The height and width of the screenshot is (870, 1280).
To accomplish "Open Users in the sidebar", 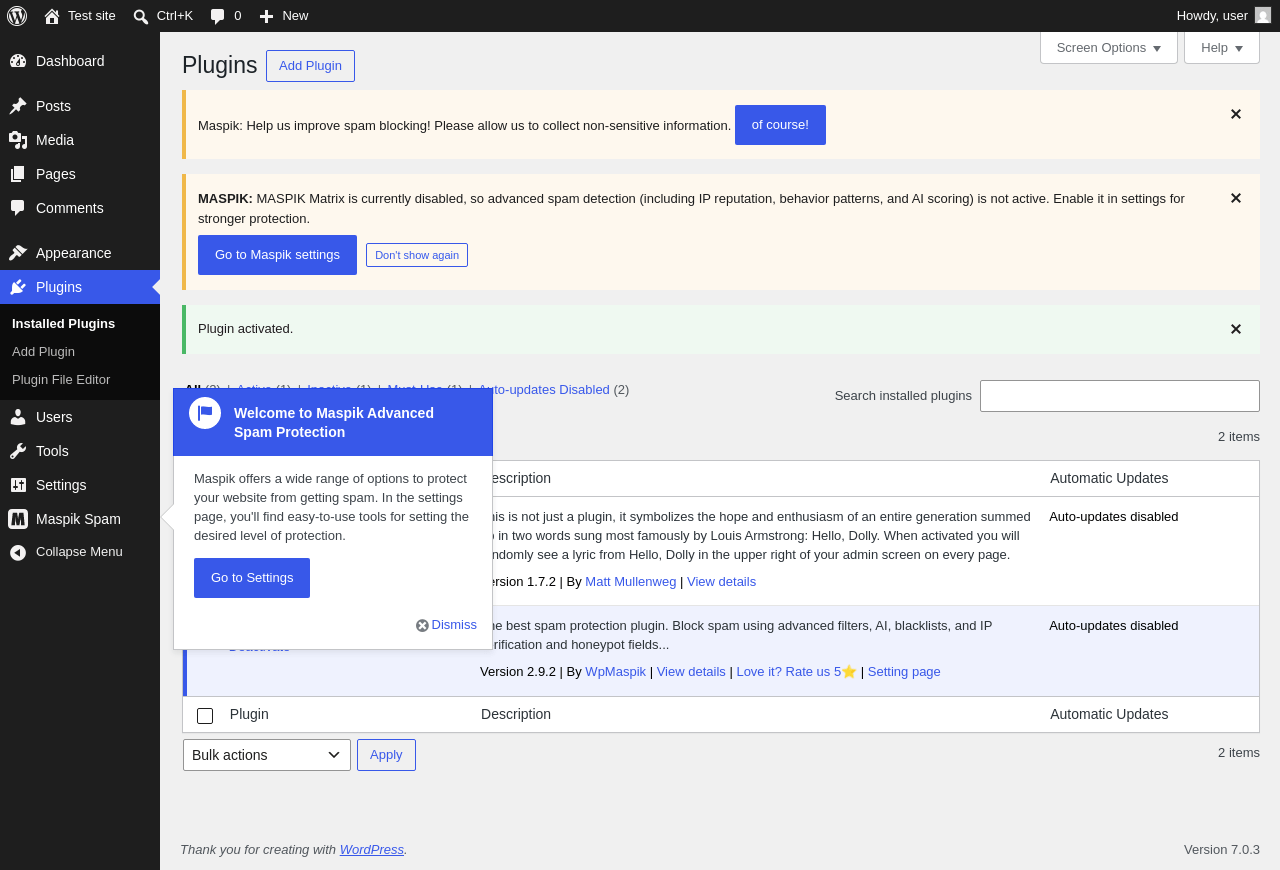I will [x=80, y=417].
